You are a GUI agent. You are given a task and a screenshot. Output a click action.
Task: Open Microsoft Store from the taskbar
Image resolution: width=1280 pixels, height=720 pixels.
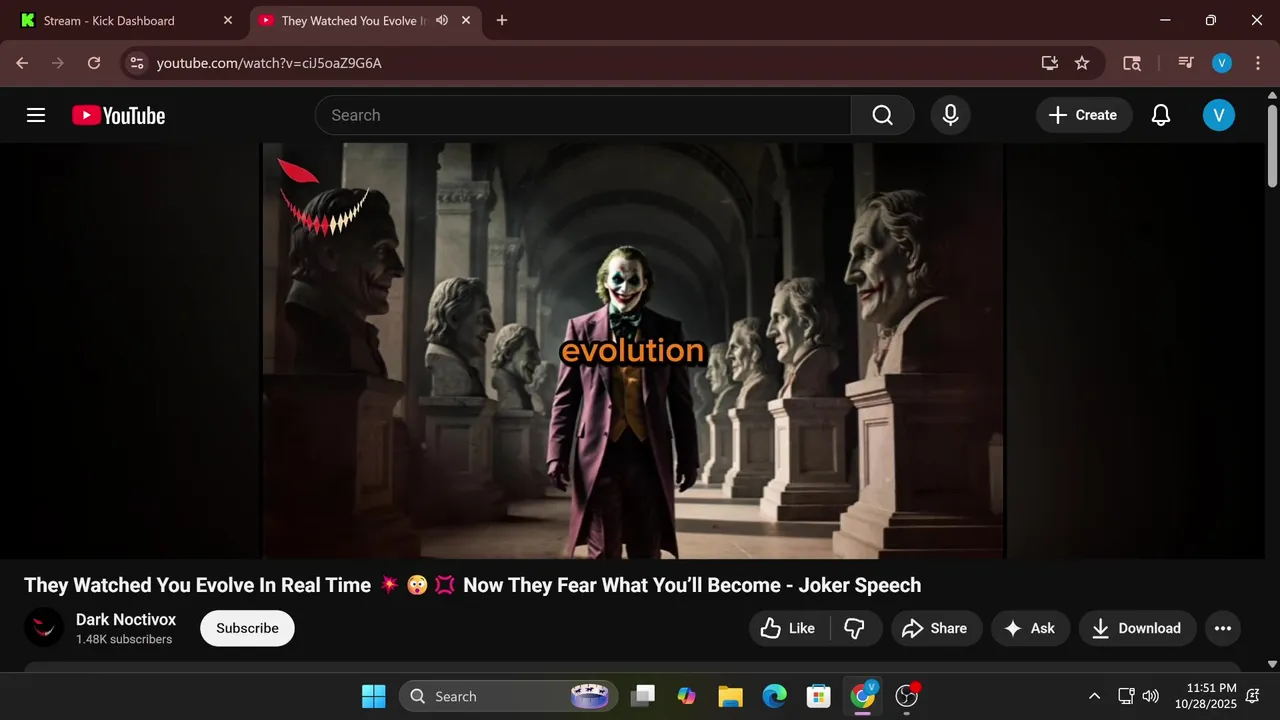point(818,696)
